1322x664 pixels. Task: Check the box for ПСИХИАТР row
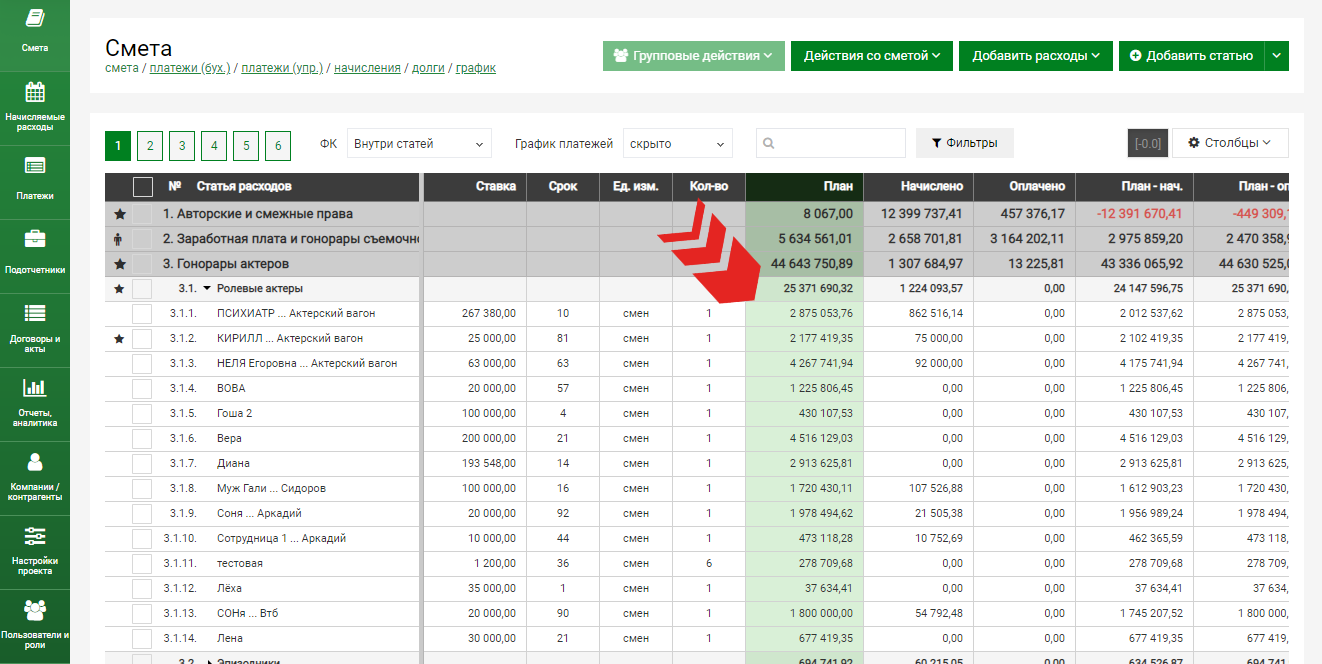click(x=142, y=314)
